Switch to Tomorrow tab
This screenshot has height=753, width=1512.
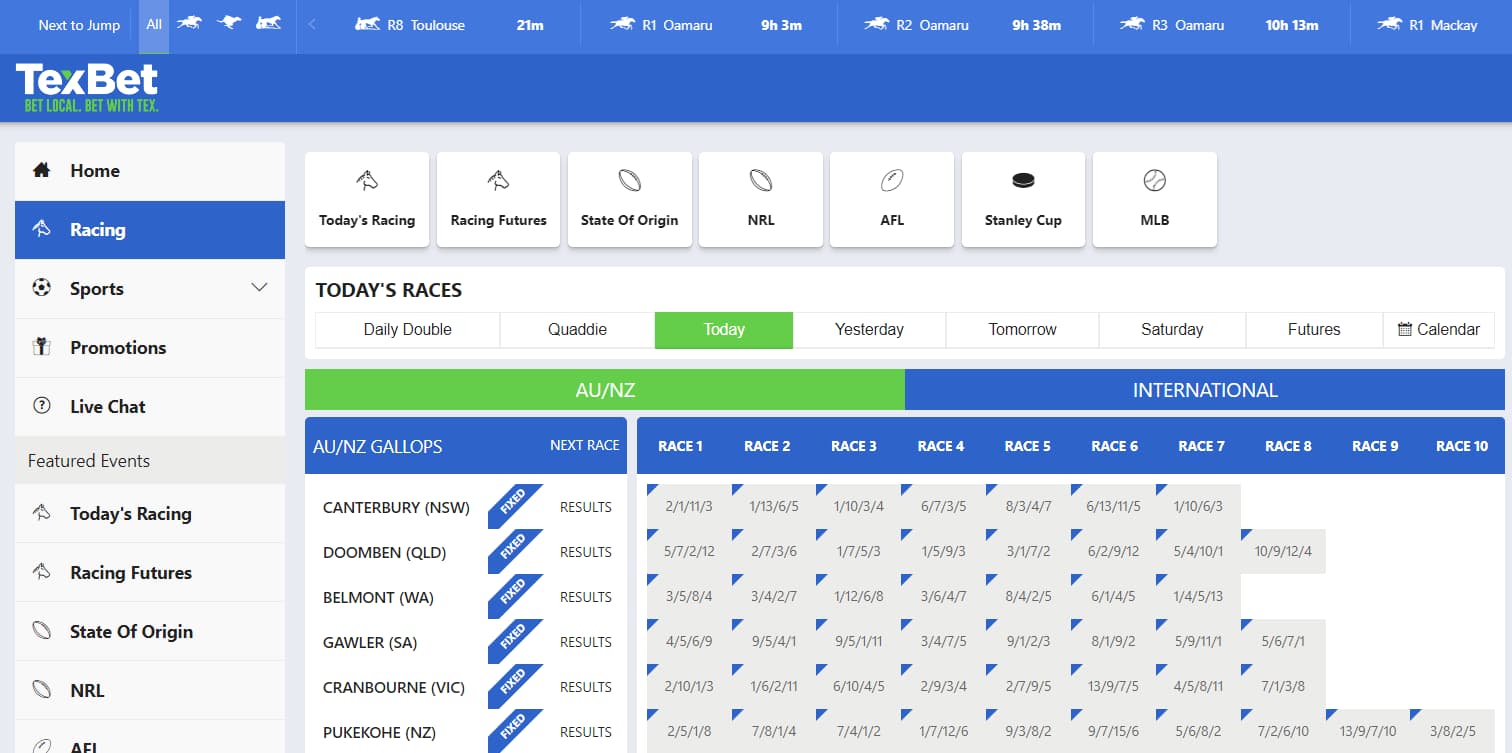click(1022, 330)
